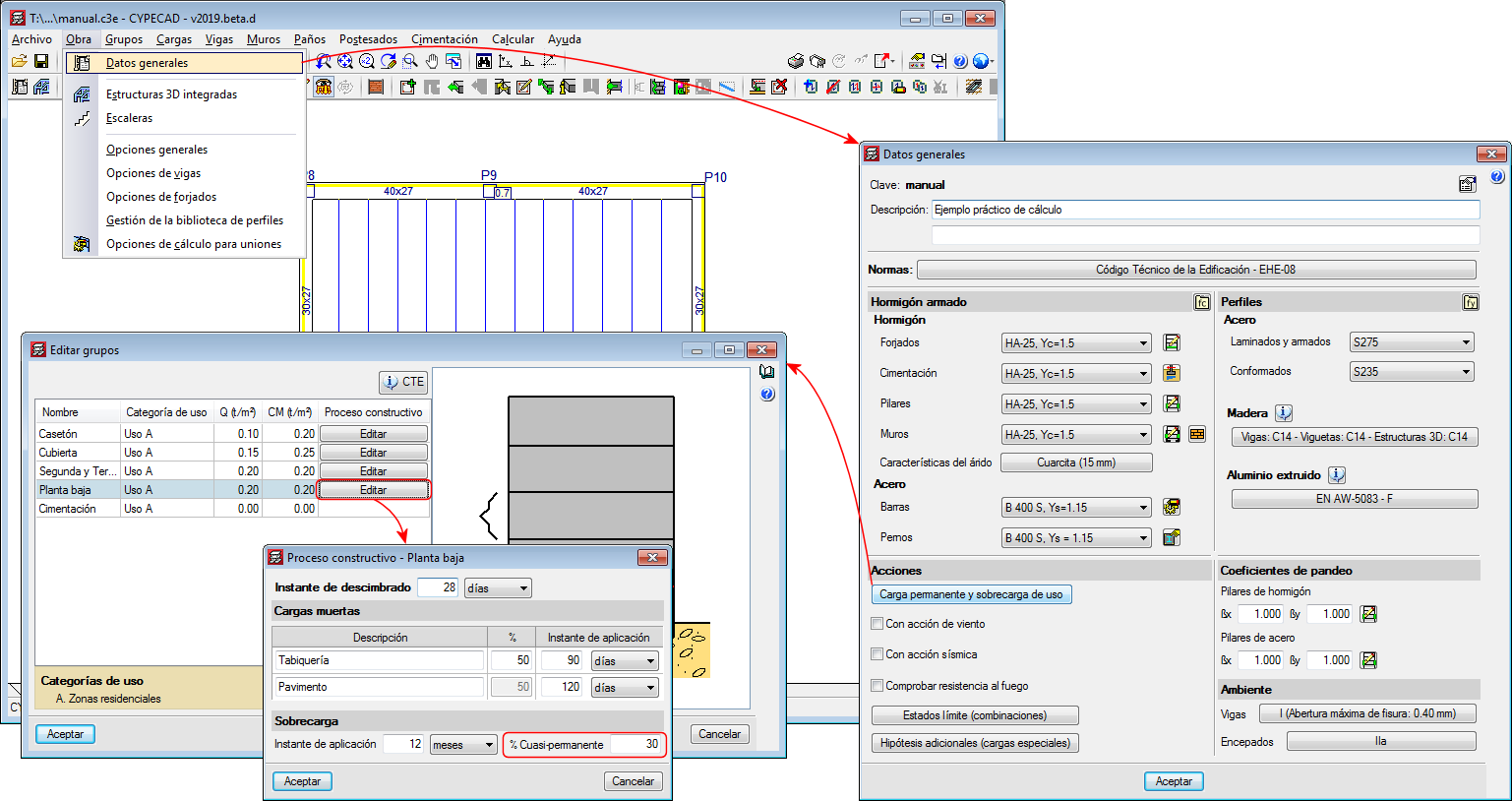Image resolution: width=1512 pixels, height=801 pixels.
Task: Click the globe icon in main toolbar
Action: click(981, 61)
